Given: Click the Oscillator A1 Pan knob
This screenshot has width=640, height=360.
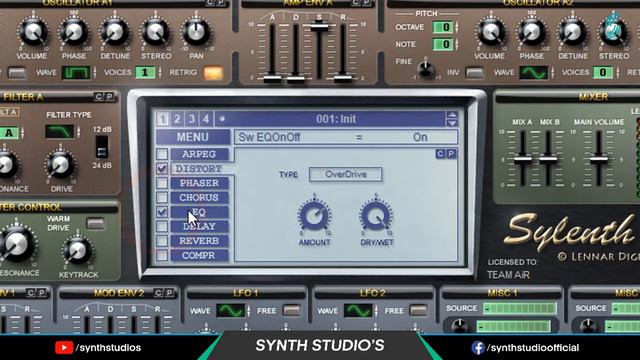Looking at the screenshot, I should pos(196,32).
